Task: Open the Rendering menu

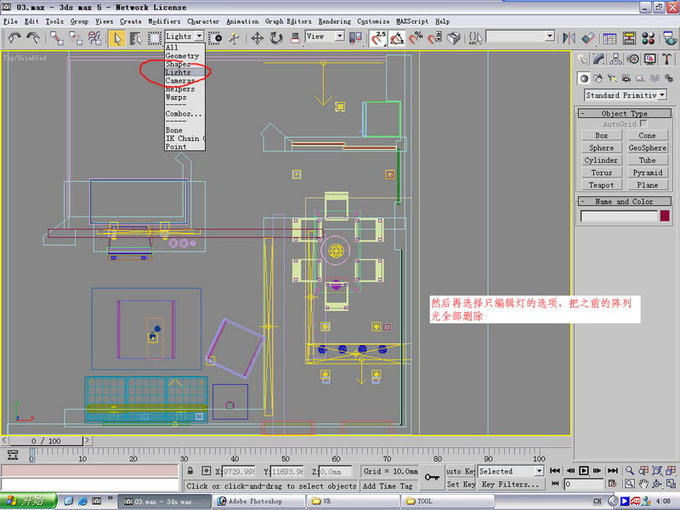Action: pos(334,21)
